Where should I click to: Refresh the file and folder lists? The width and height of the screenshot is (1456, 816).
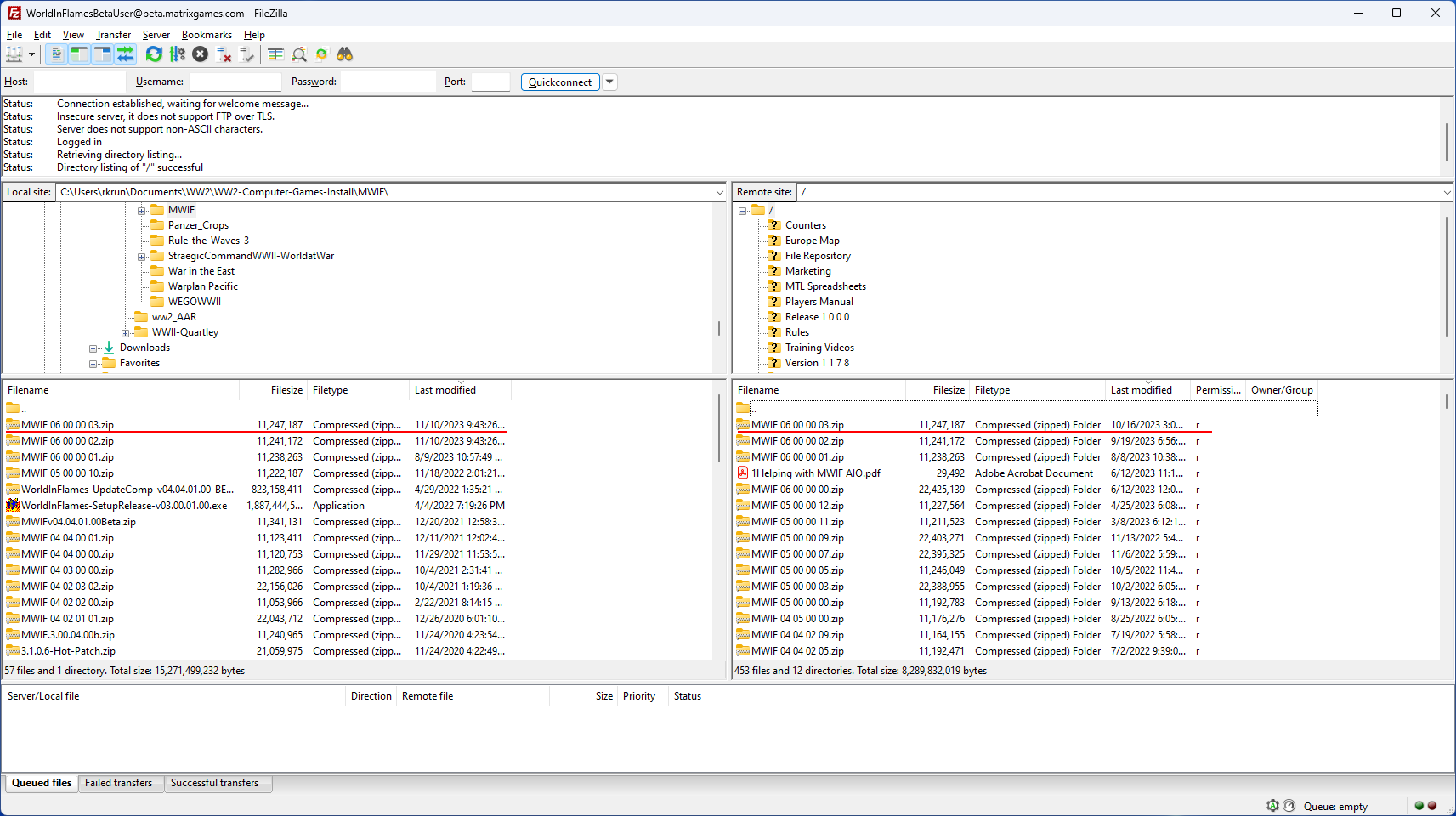click(x=154, y=54)
